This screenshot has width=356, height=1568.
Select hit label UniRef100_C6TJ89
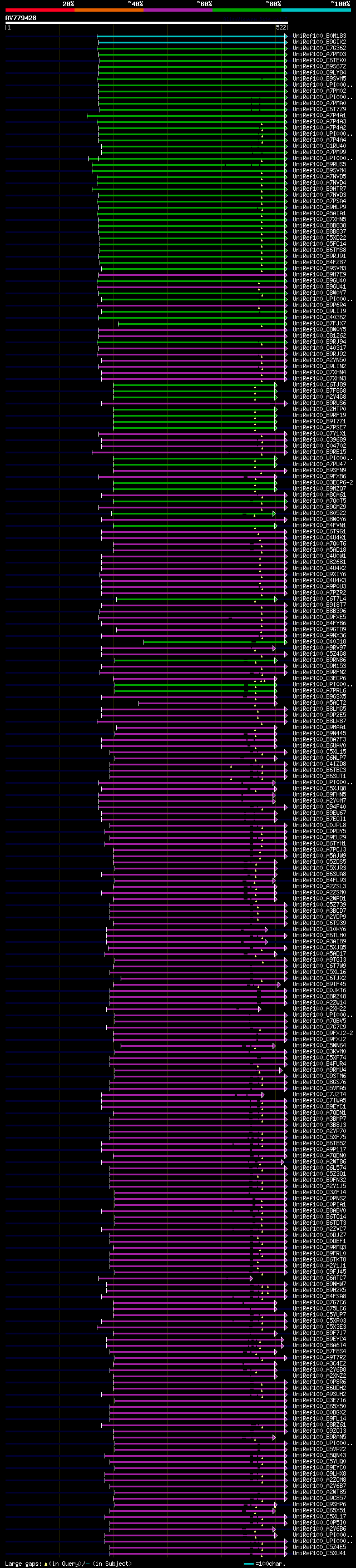(x=319, y=385)
